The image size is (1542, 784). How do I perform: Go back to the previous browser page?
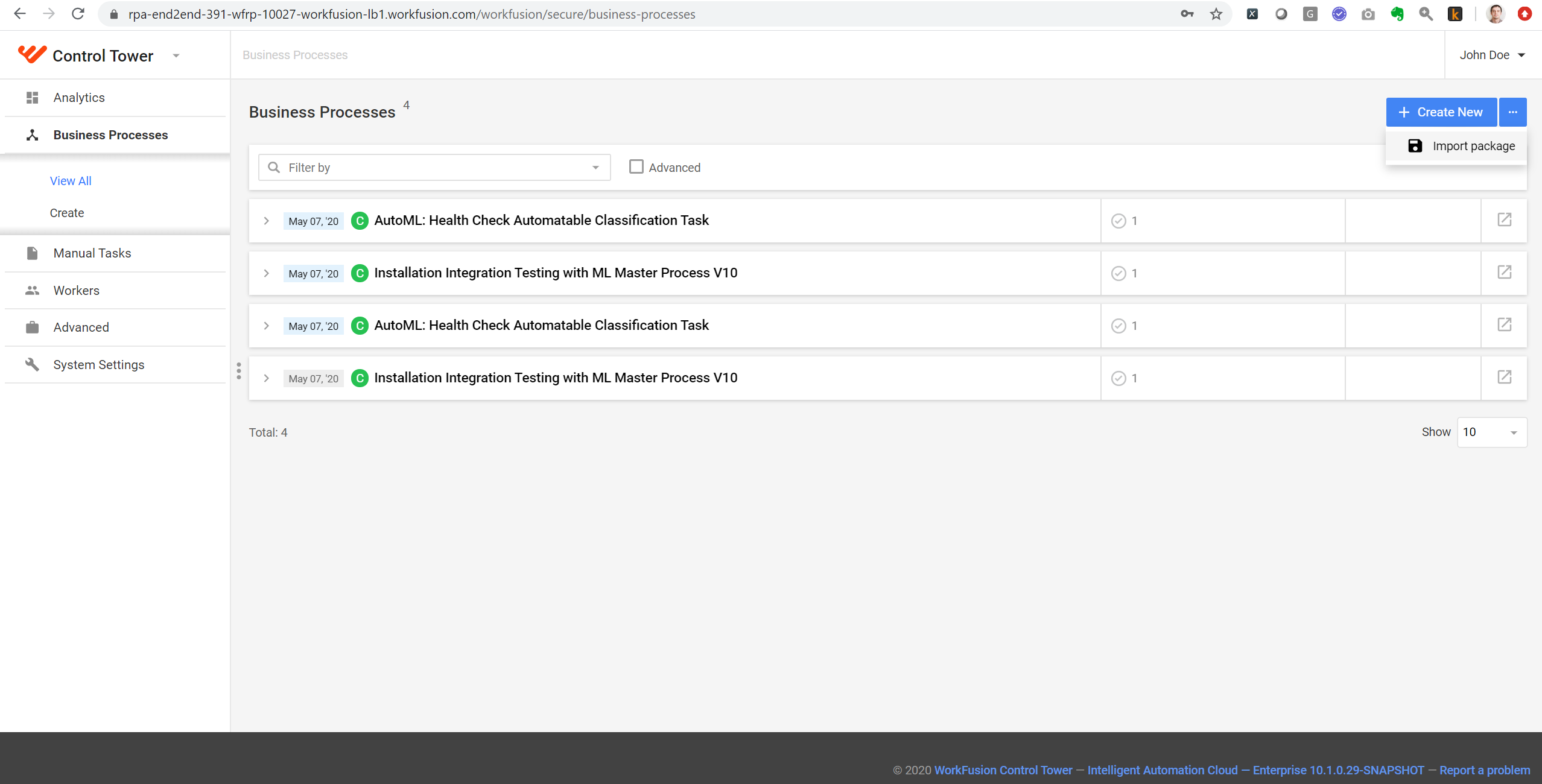click(20, 14)
